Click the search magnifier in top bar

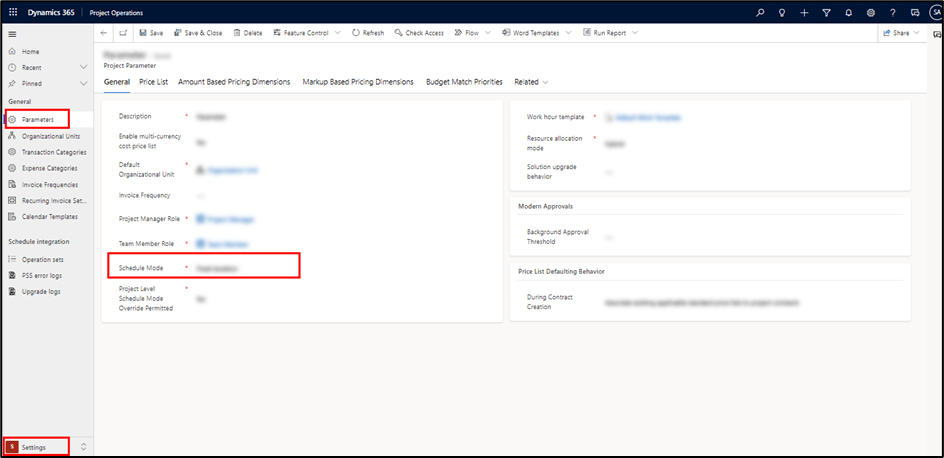(x=760, y=13)
